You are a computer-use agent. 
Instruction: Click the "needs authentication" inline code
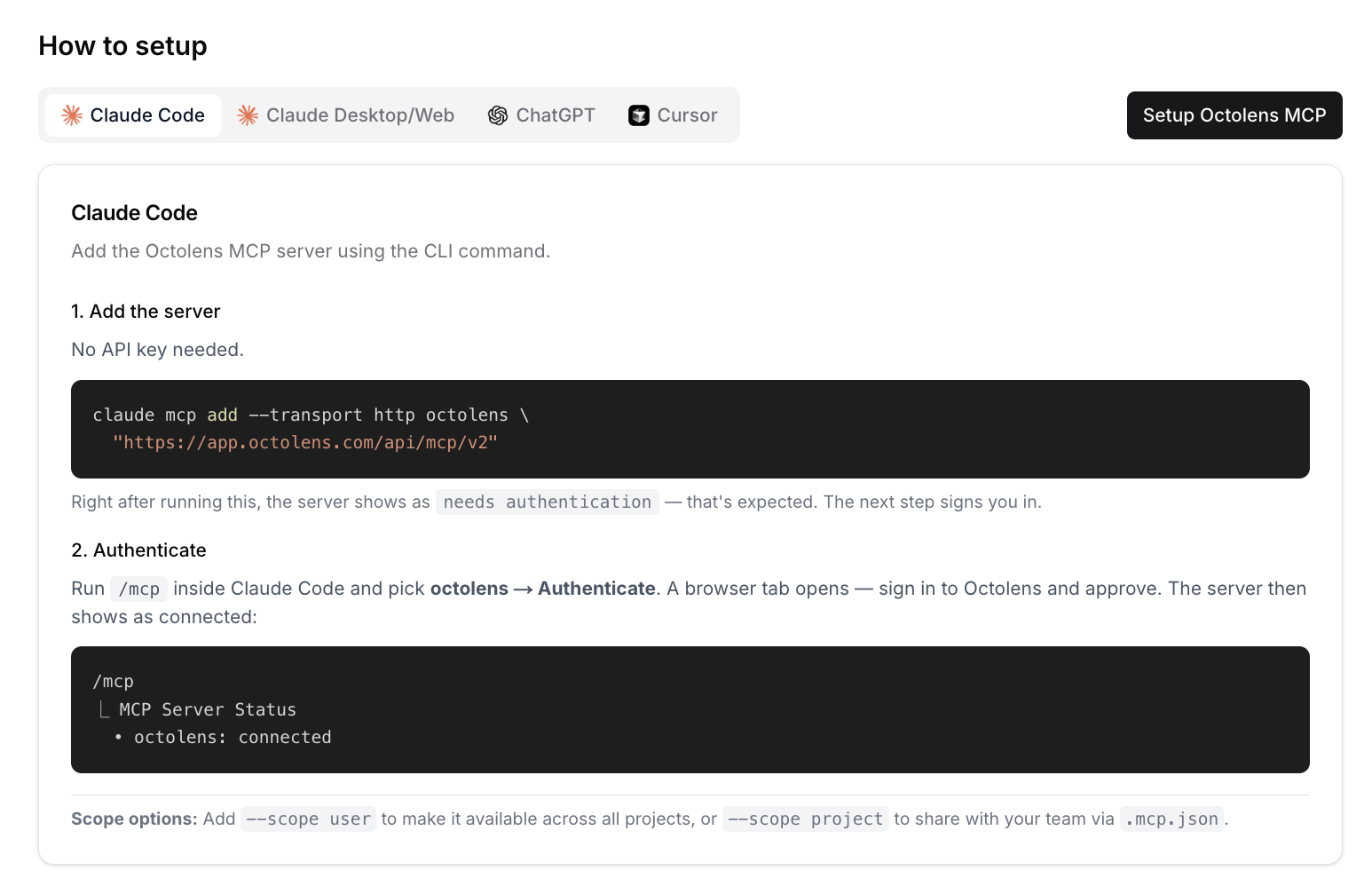pos(548,502)
